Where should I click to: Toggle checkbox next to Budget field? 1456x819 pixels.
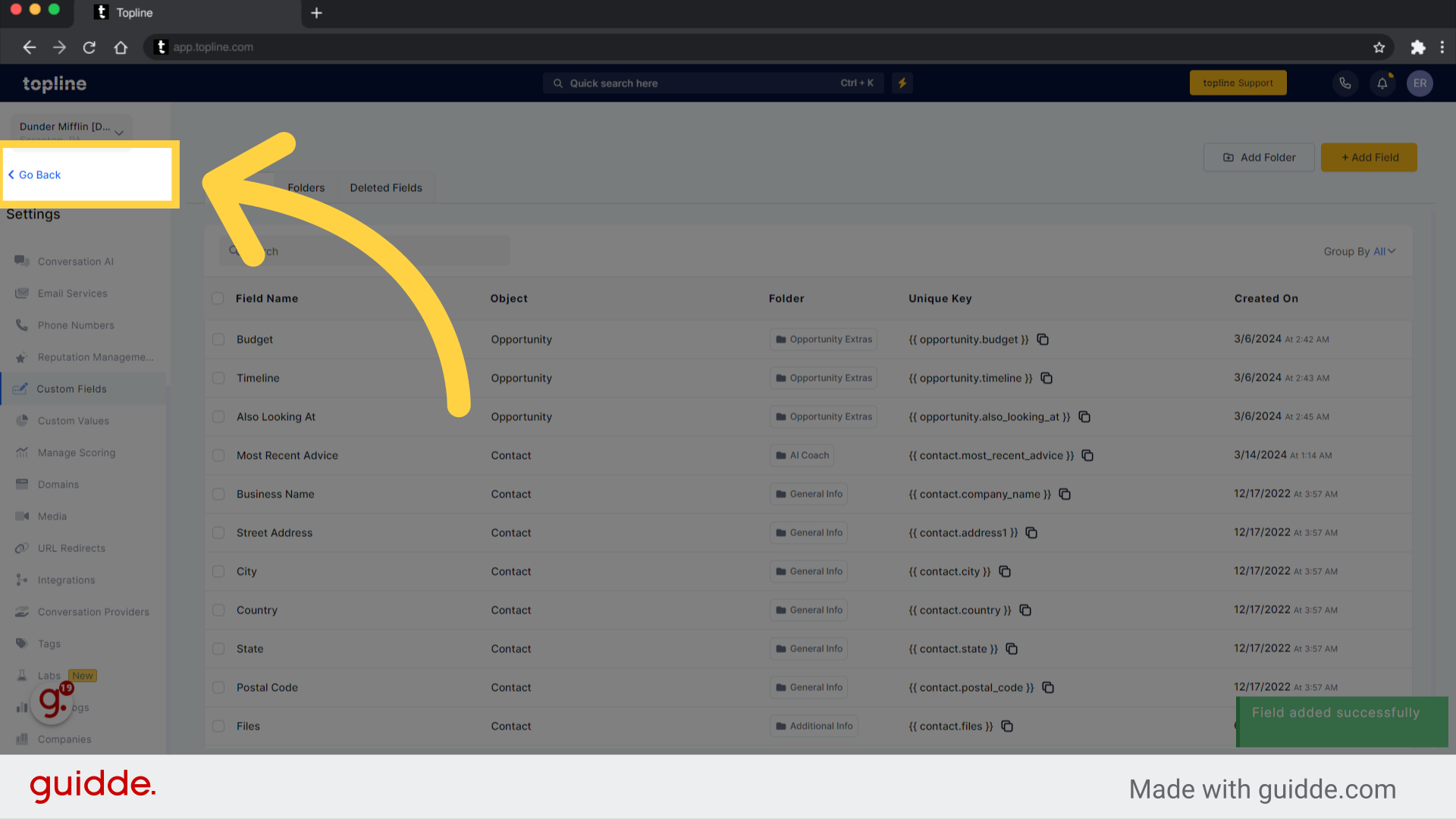pyautogui.click(x=219, y=339)
